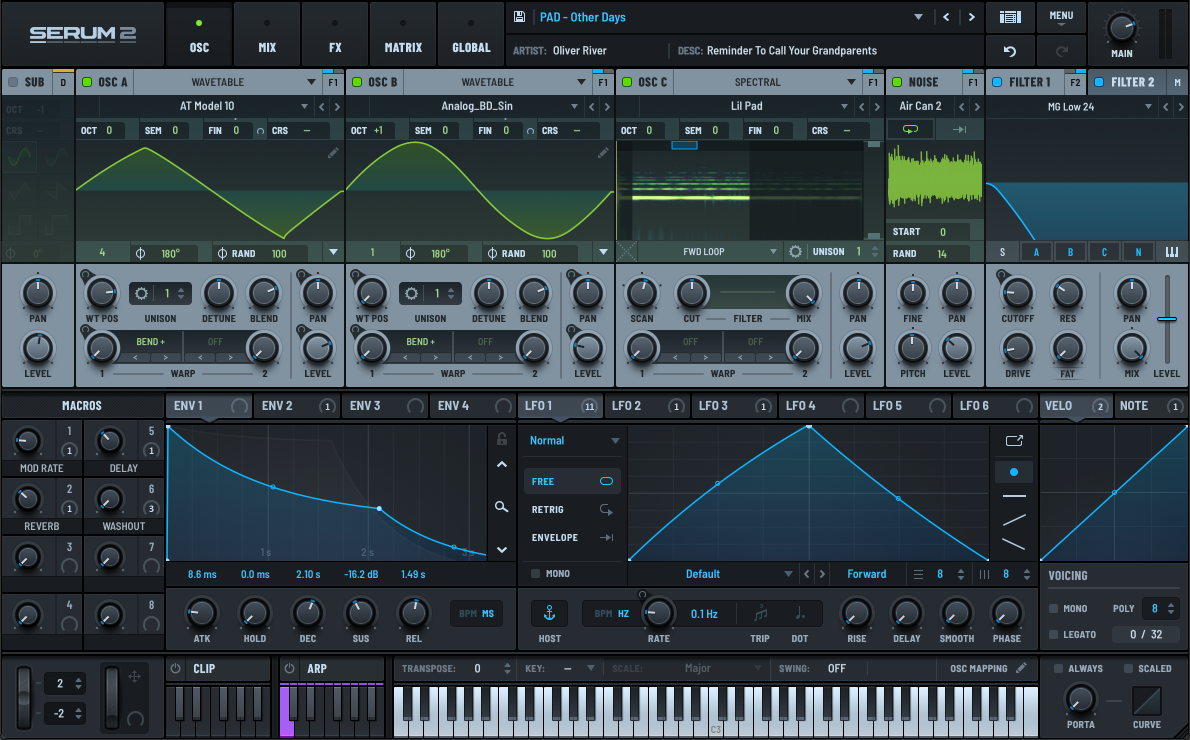
Task: Click the OSC C spectral settings gear
Action: click(x=796, y=252)
